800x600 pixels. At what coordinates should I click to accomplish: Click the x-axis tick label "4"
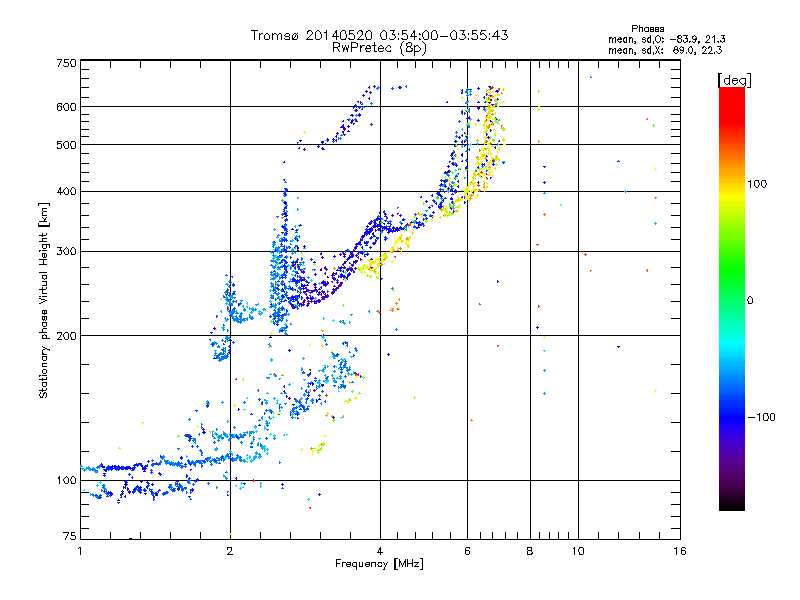(x=380, y=551)
